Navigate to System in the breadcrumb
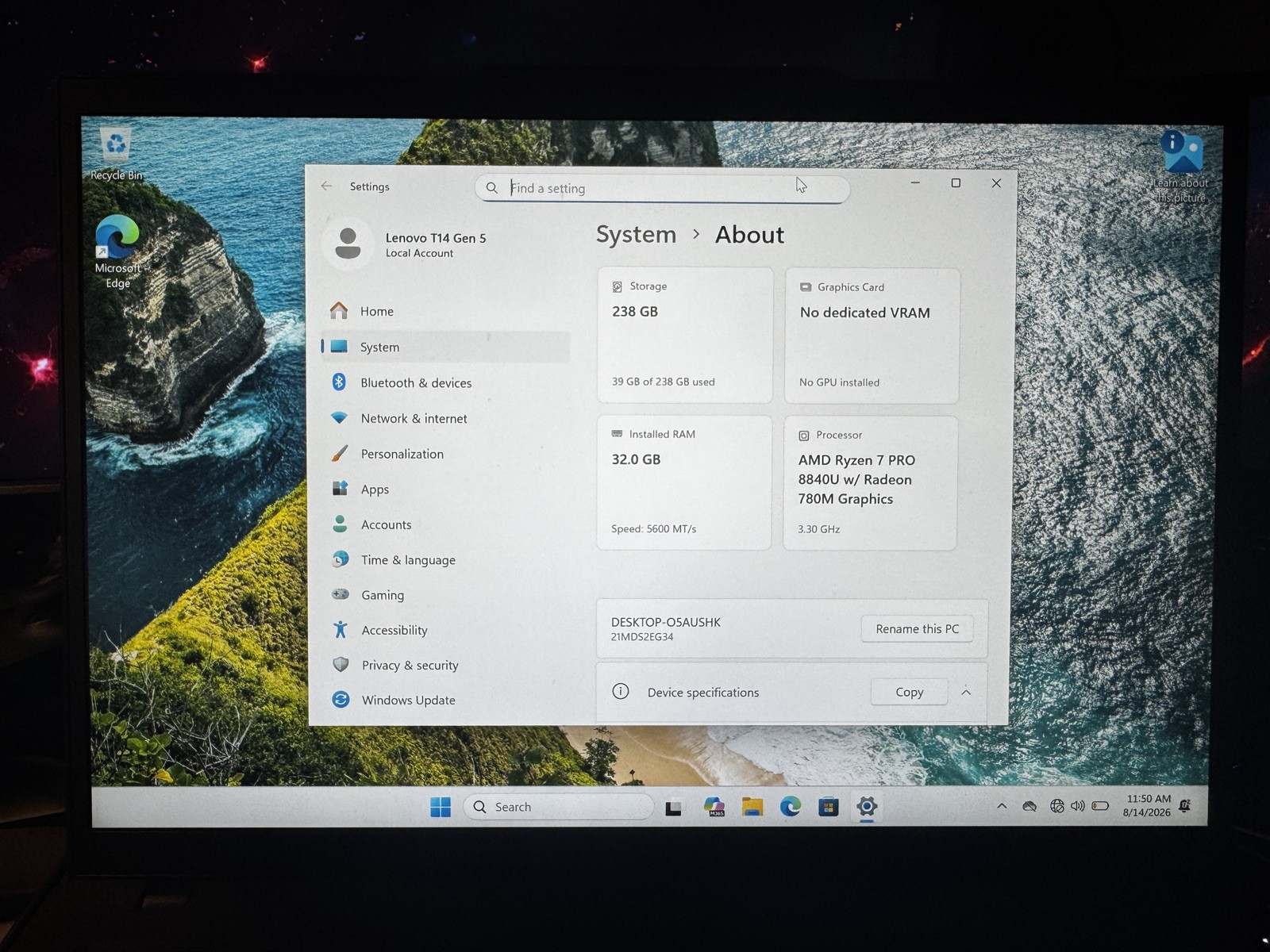This screenshot has width=1270, height=952. (x=636, y=235)
